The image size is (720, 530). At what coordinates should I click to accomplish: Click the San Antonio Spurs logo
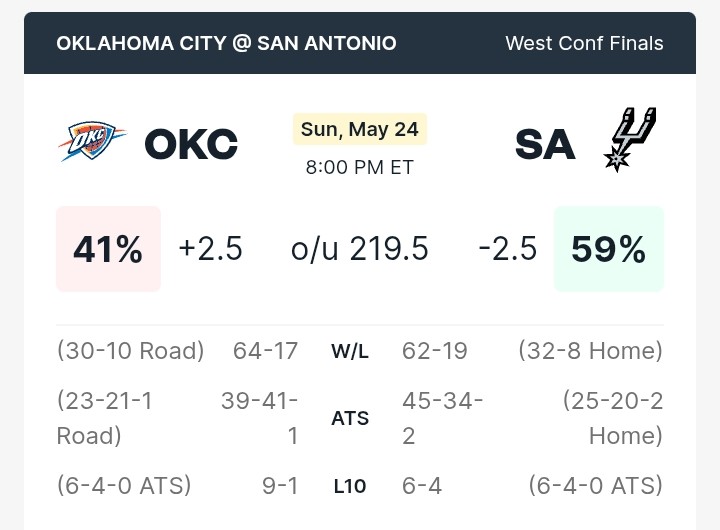click(630, 140)
